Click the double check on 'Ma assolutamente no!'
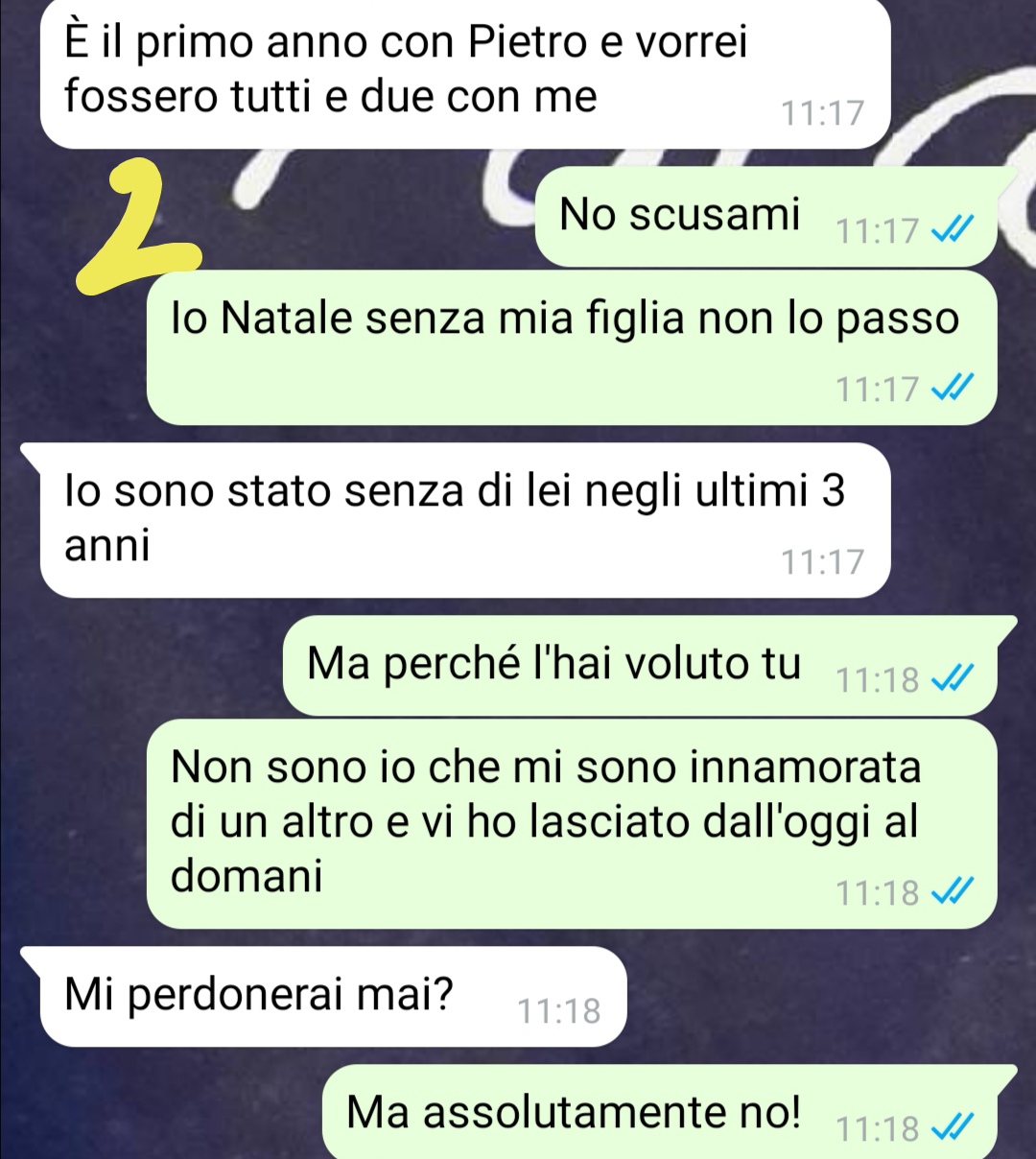Image resolution: width=1036 pixels, height=1159 pixels. 953,1128
